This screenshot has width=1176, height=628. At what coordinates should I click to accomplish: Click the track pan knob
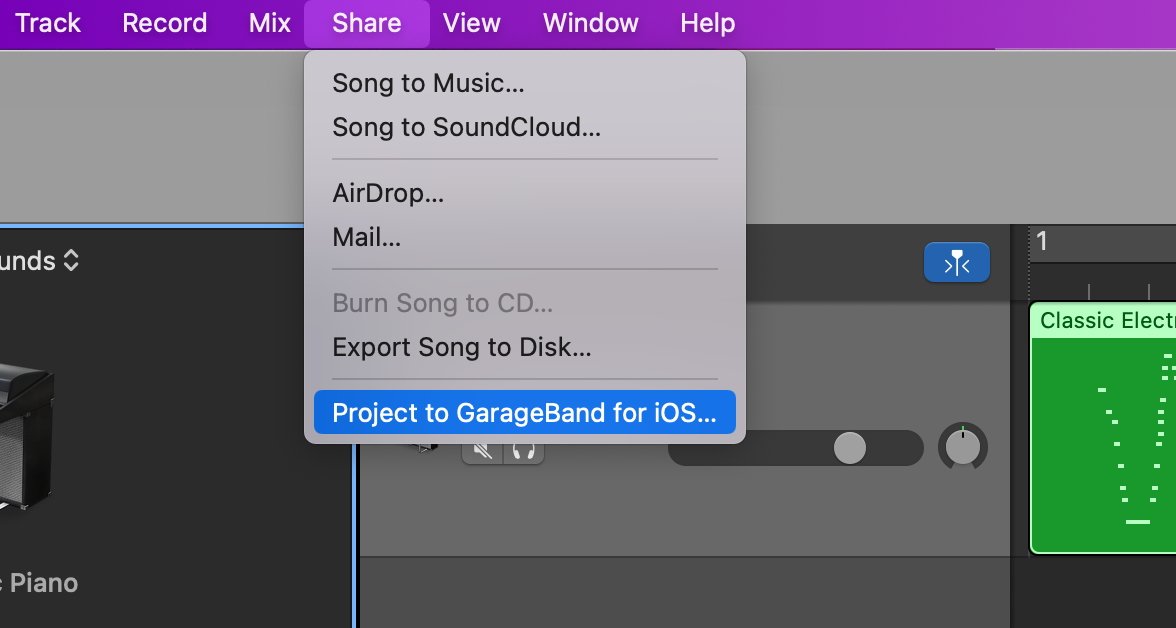point(963,447)
